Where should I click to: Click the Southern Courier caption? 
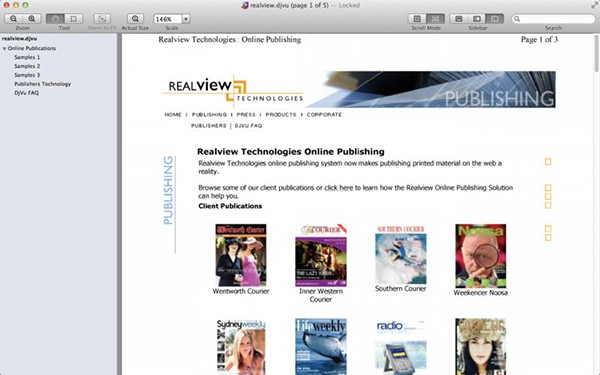401,289
